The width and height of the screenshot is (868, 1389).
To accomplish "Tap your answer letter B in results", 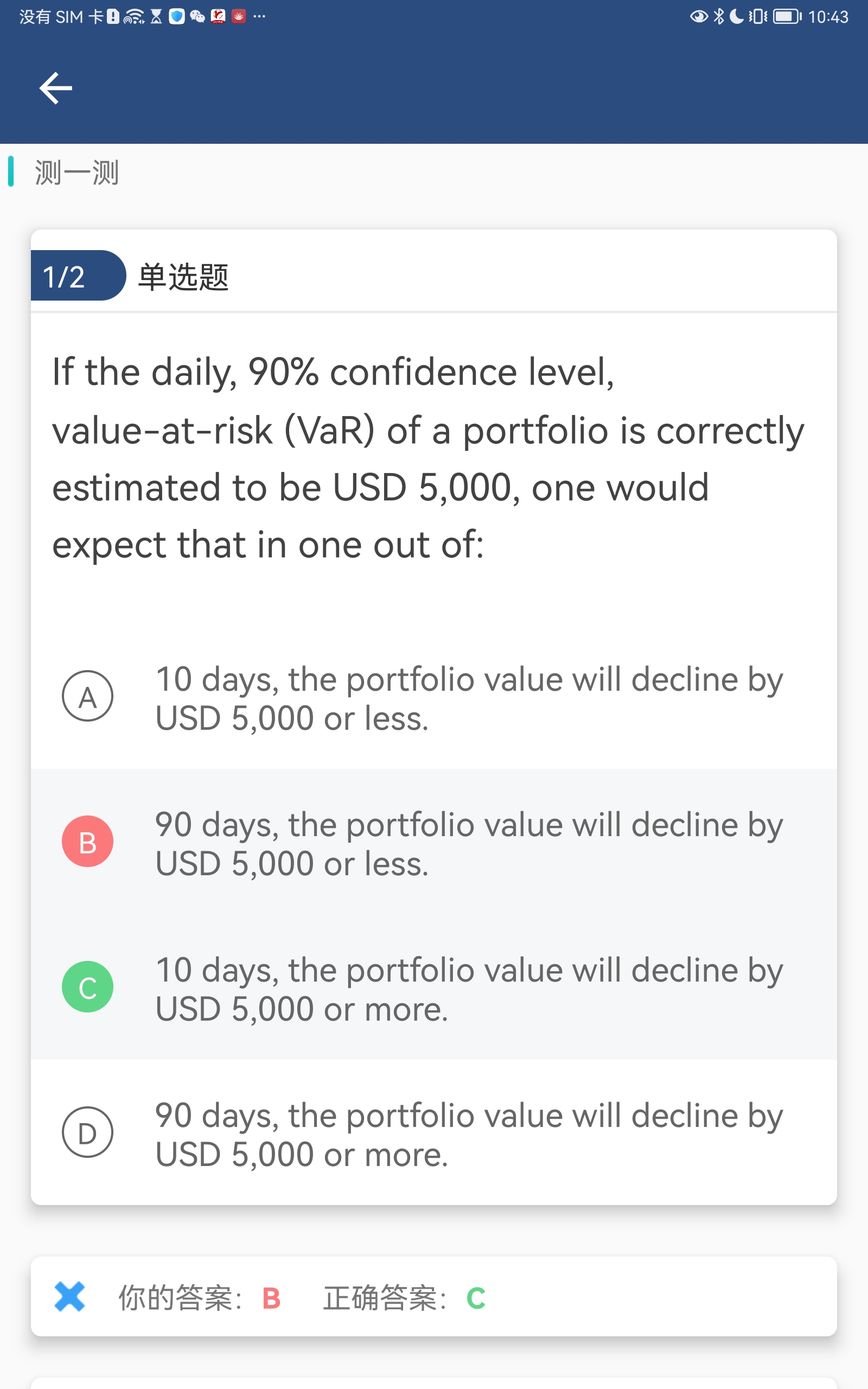I will click(x=271, y=1298).
